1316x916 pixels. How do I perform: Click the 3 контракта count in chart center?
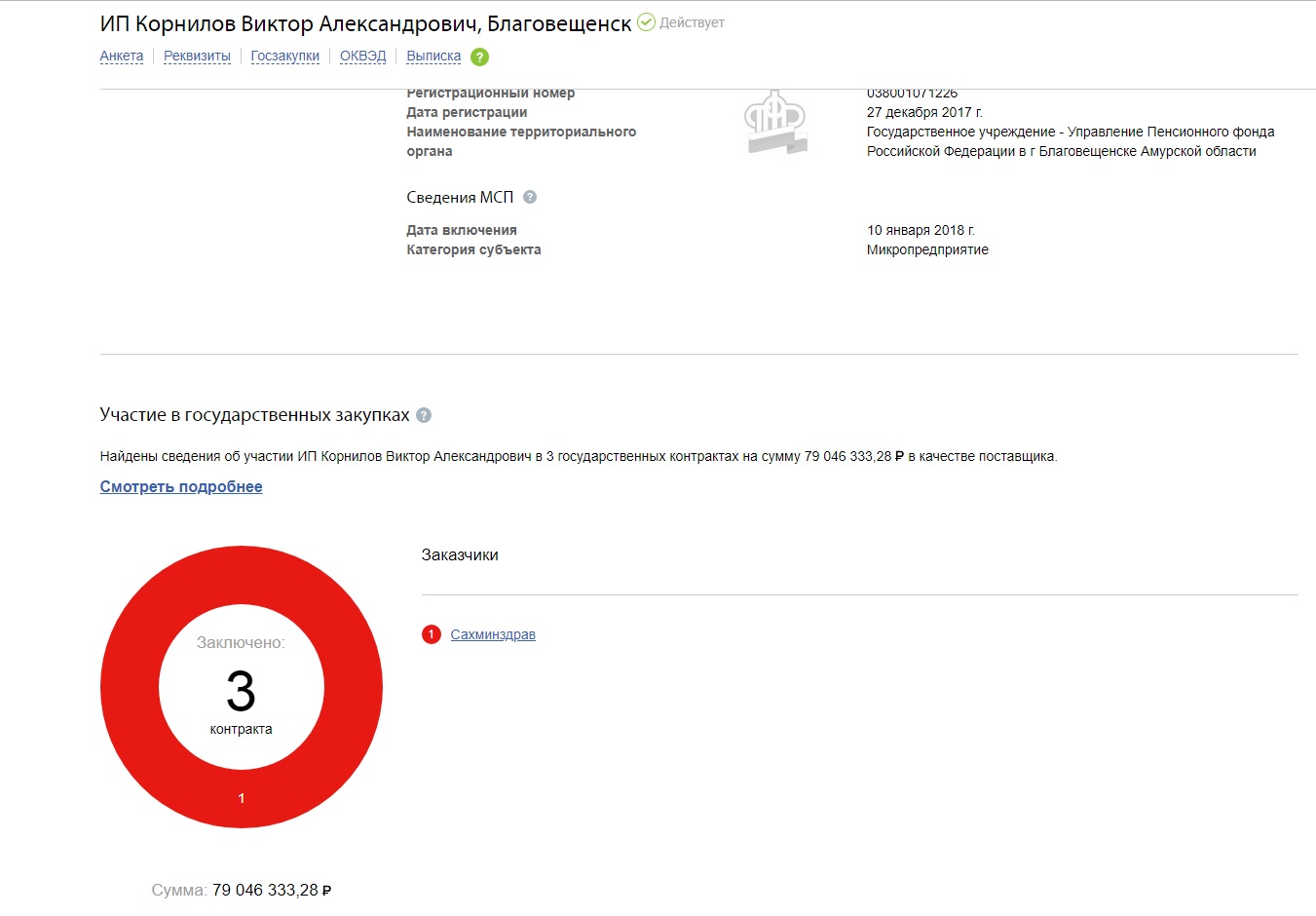tap(241, 693)
